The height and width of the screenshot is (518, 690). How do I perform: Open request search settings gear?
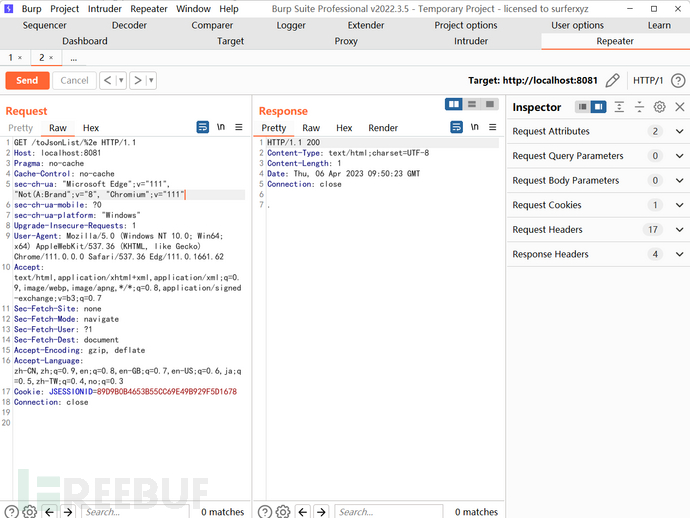pyautogui.click(x=29, y=511)
